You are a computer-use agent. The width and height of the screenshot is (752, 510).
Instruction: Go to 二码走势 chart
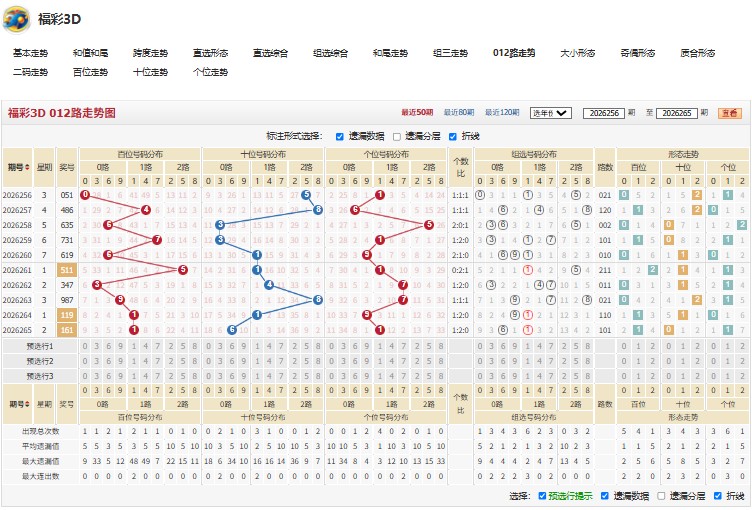tap(30, 72)
